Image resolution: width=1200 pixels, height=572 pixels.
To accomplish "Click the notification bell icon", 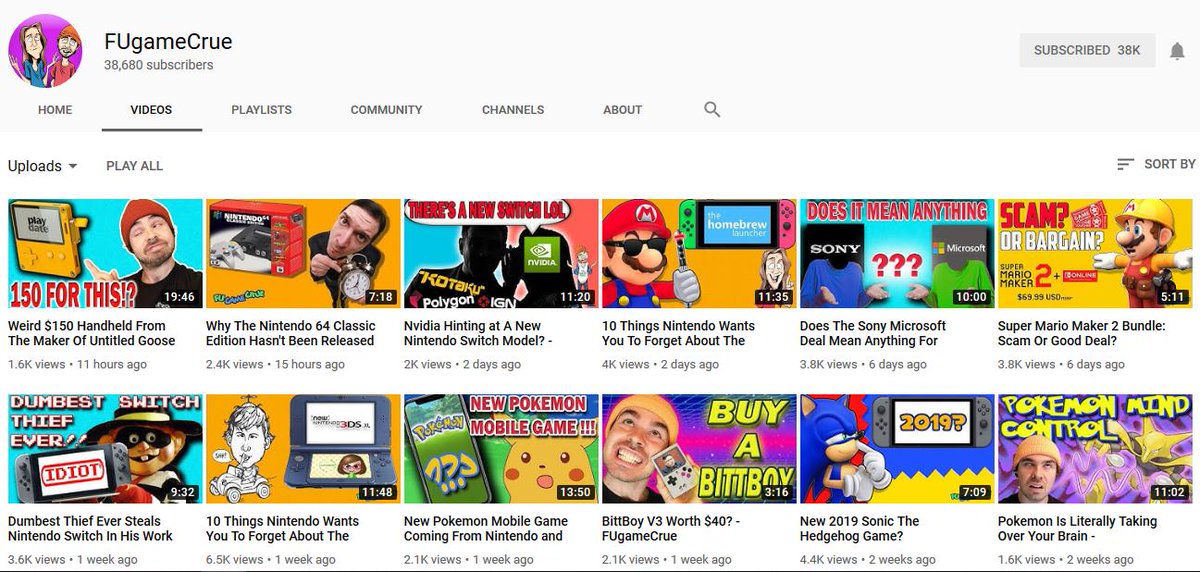I will tap(1177, 51).
